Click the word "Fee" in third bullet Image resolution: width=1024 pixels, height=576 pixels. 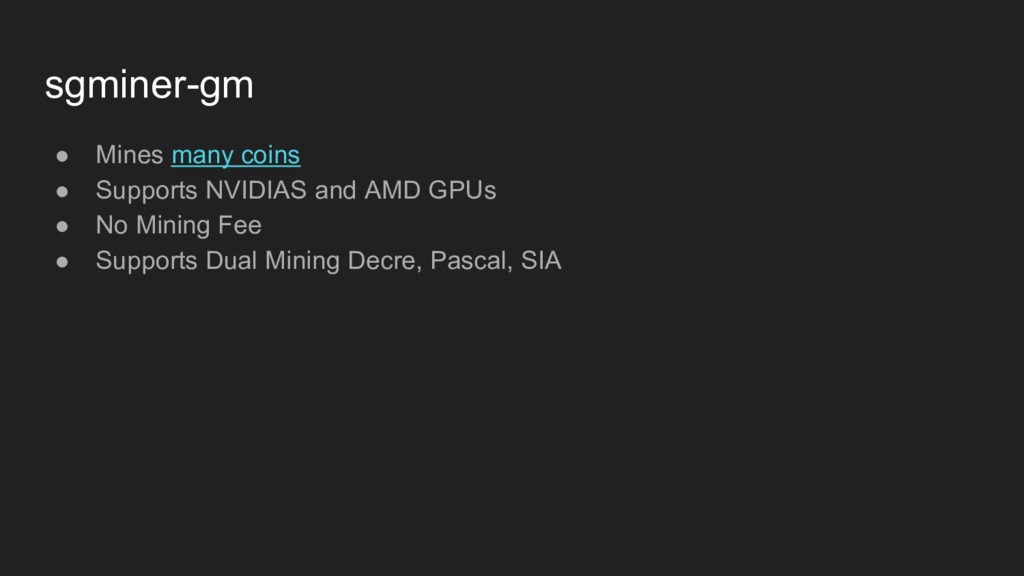click(240, 225)
